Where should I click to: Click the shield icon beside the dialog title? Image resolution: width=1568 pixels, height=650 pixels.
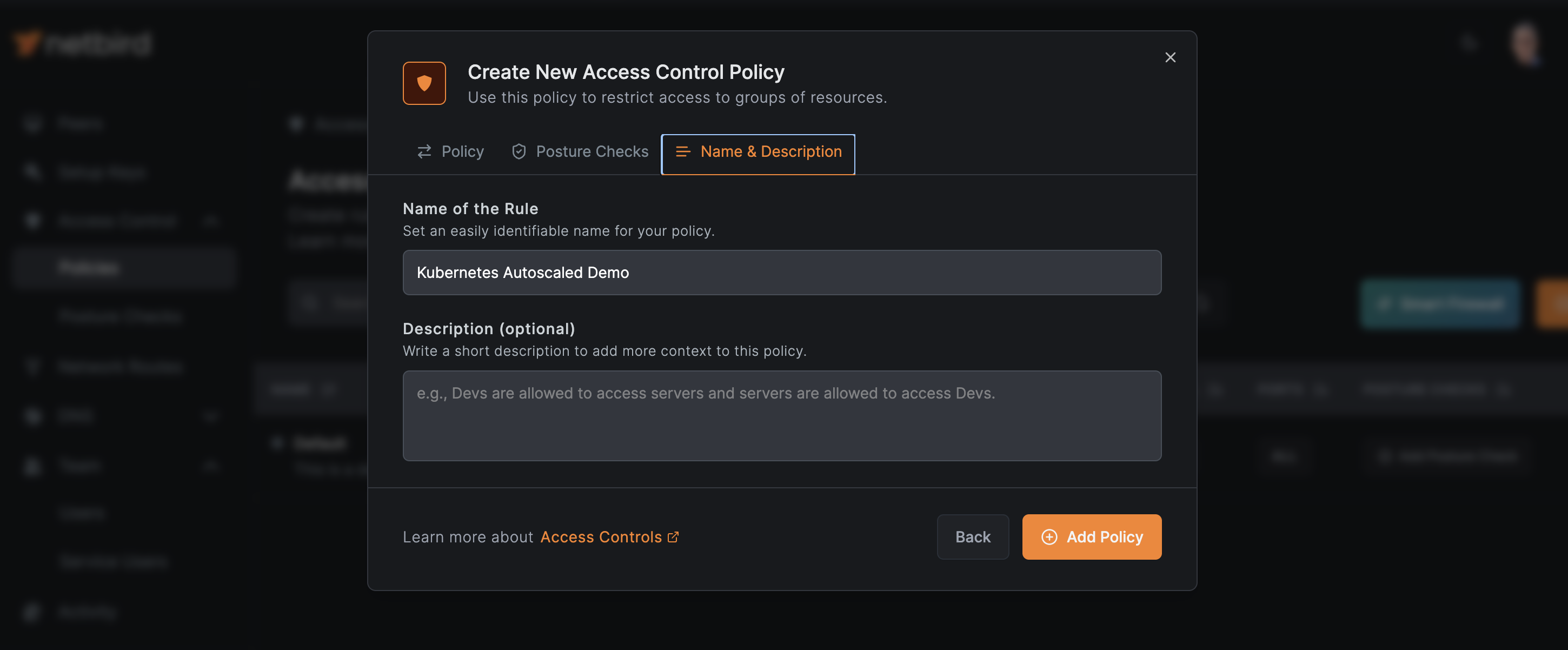[424, 83]
